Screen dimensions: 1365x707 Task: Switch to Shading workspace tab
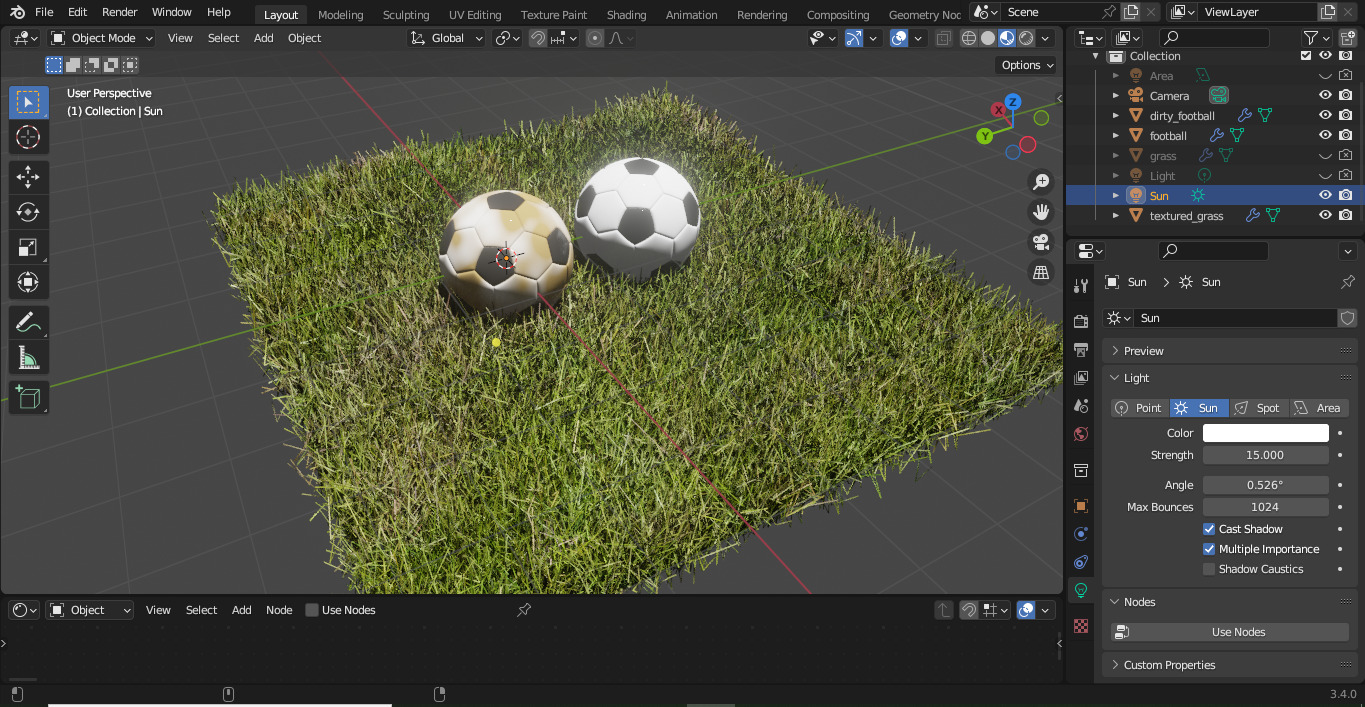[626, 15]
